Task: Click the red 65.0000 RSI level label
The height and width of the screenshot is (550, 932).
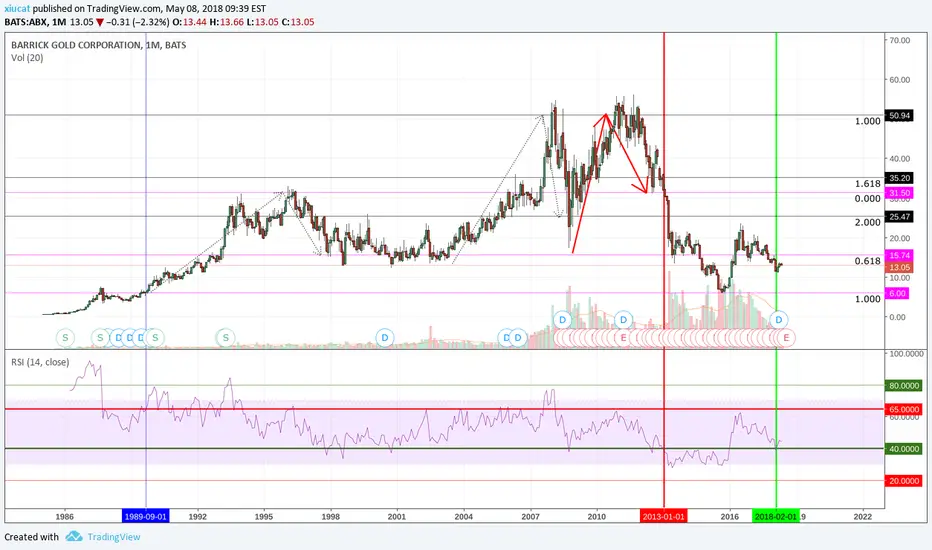Action: [x=904, y=409]
